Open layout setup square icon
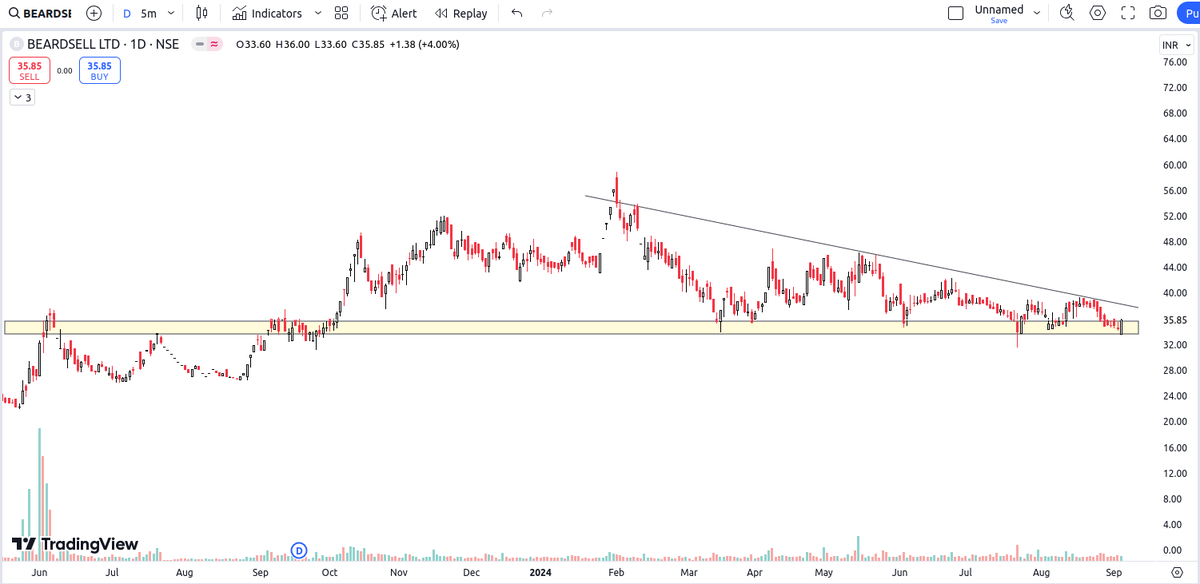The image size is (1200, 584). coord(956,13)
